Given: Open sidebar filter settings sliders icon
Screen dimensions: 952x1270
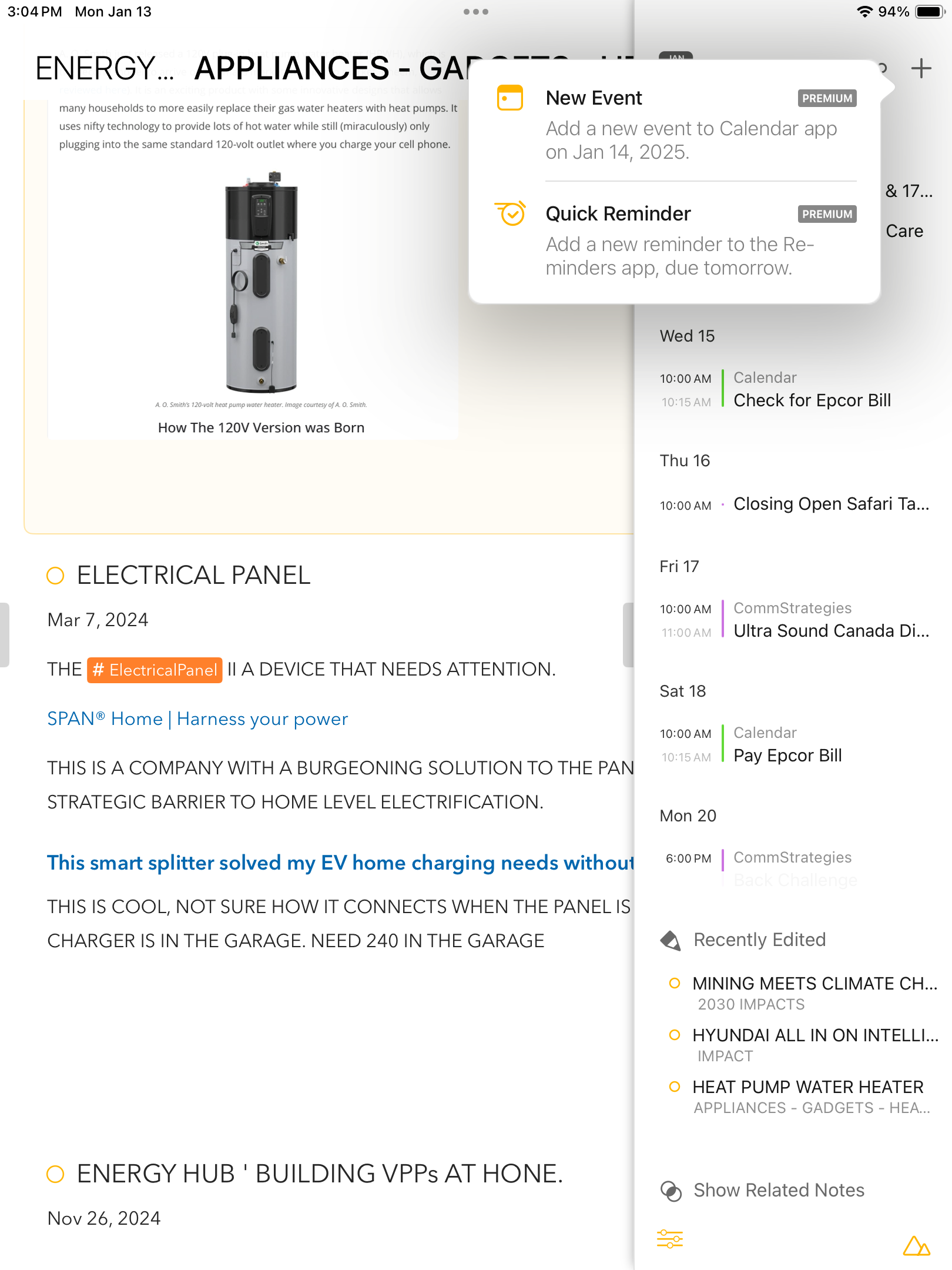Looking at the screenshot, I should click(x=670, y=1239).
